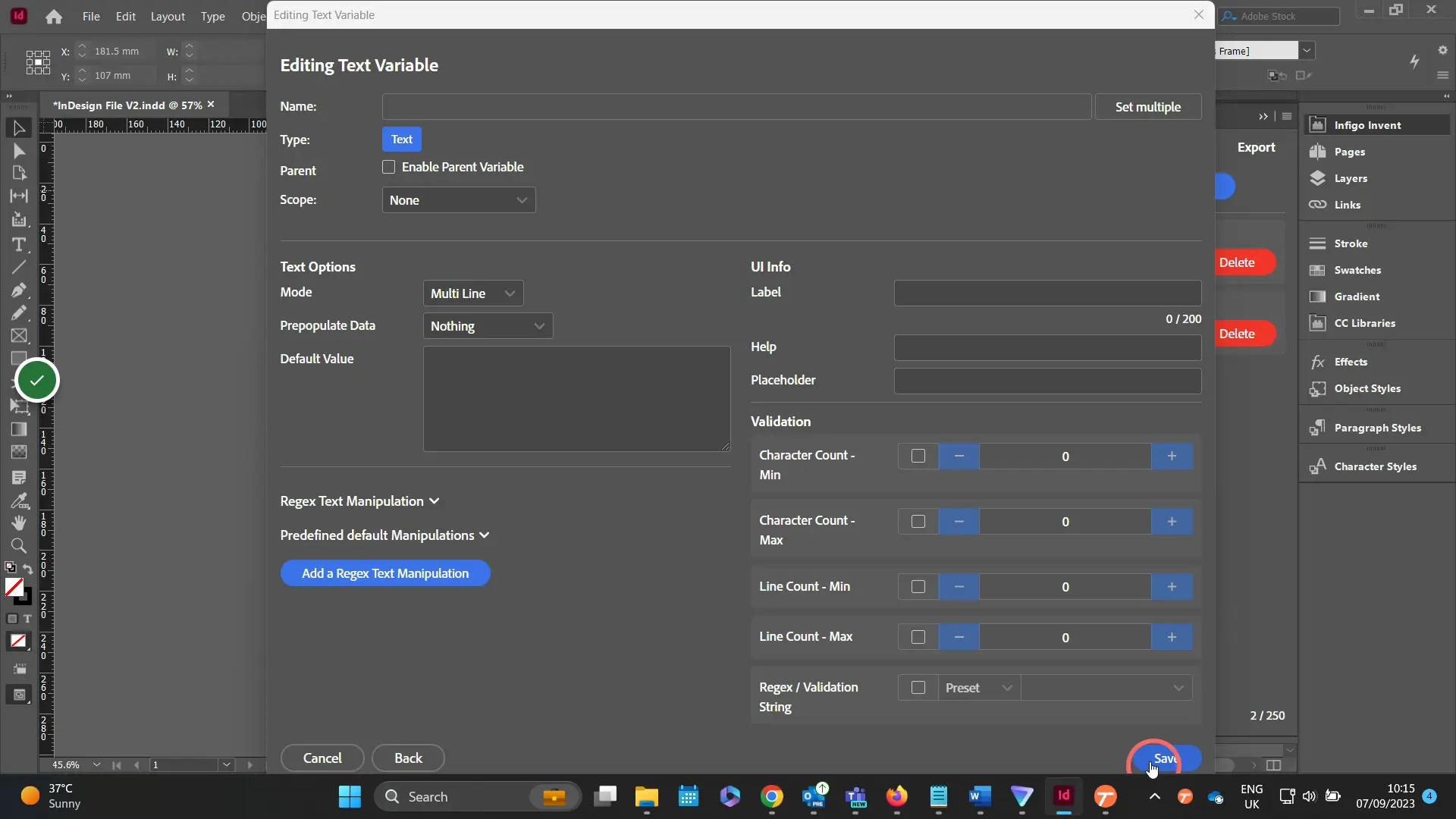Viewport: 1456px width, 819px height.
Task: Select the Gap tool
Action: pyautogui.click(x=19, y=196)
